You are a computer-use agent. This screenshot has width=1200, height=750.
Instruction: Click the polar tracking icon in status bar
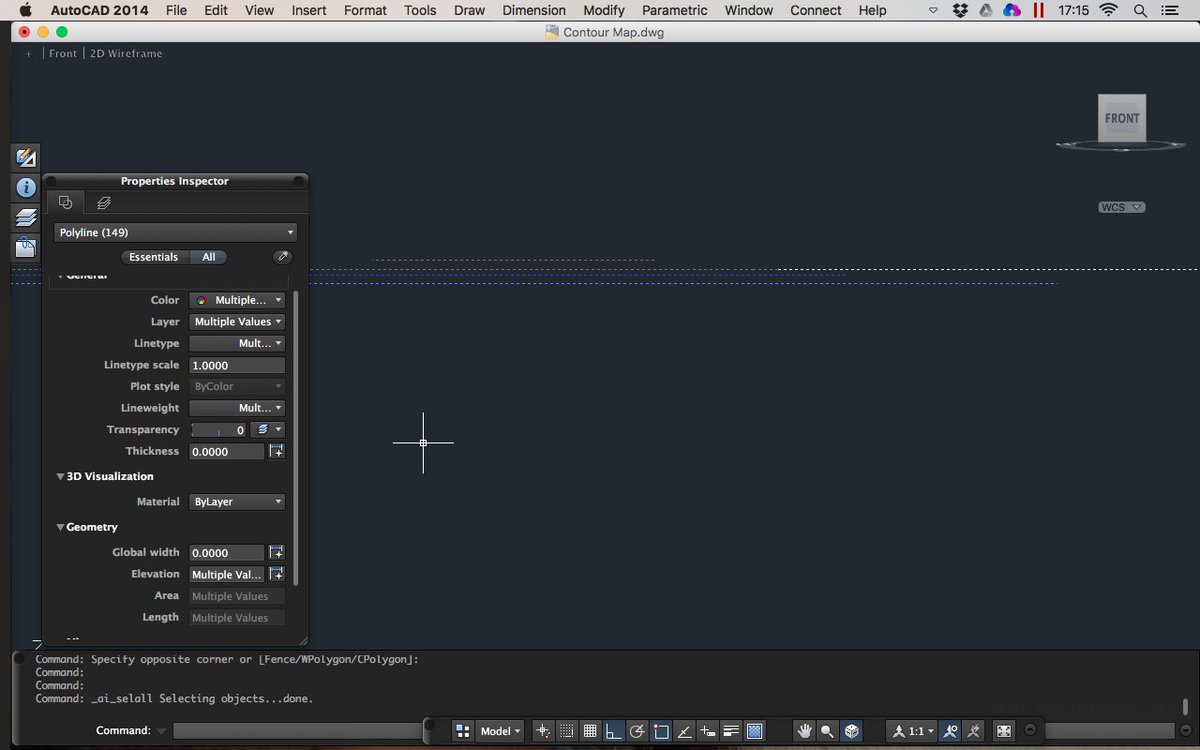click(637, 731)
